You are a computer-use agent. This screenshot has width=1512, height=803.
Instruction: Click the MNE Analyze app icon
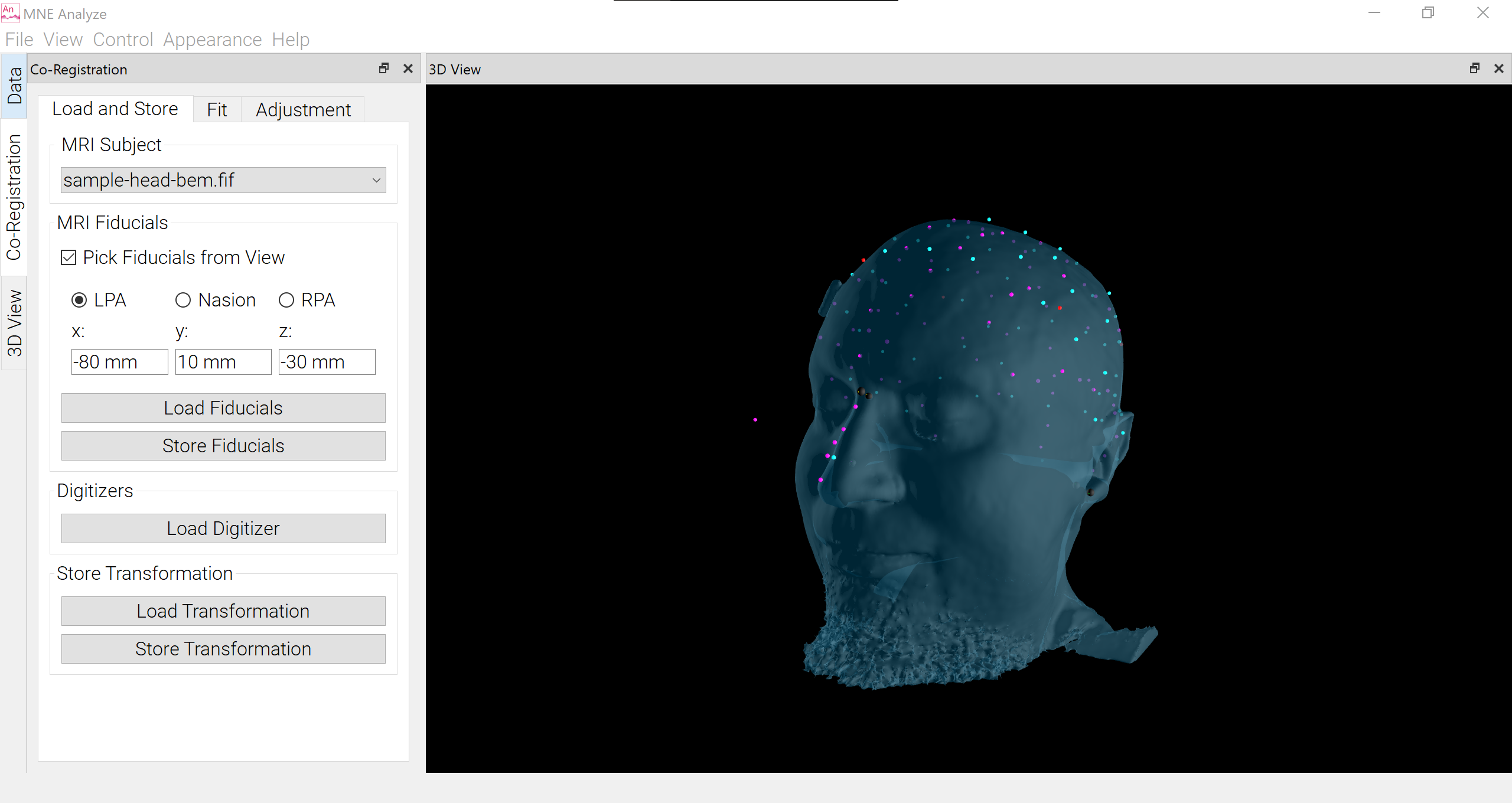(x=10, y=12)
